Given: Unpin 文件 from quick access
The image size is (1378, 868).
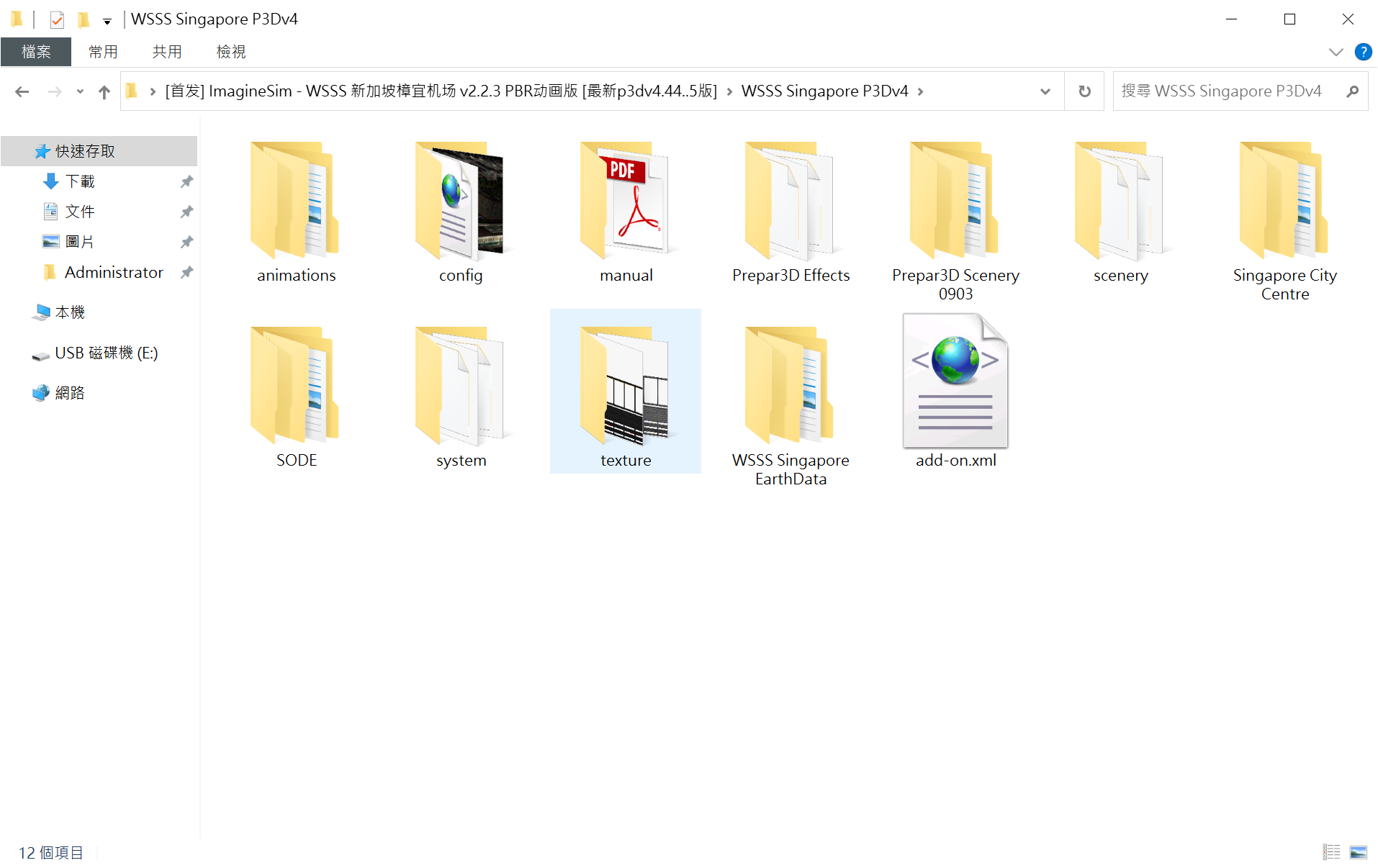Looking at the screenshot, I should tap(186, 212).
